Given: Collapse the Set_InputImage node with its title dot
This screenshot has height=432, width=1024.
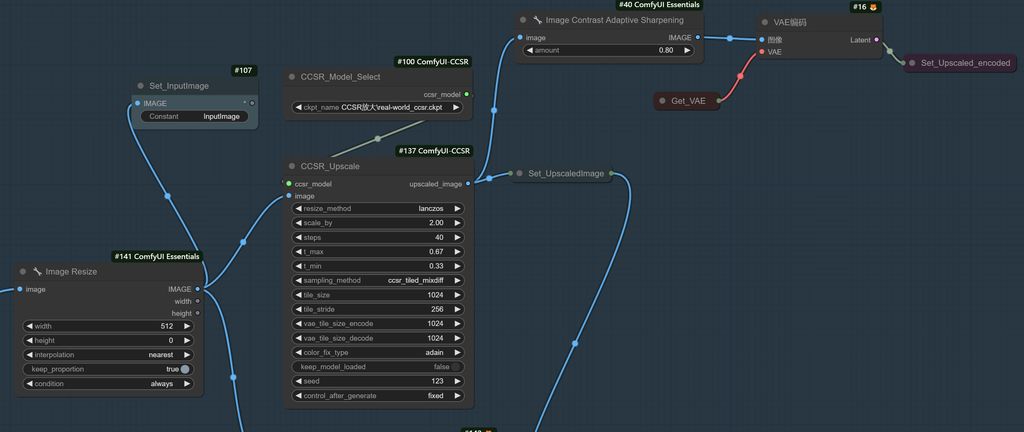Looking at the screenshot, I should [140, 86].
